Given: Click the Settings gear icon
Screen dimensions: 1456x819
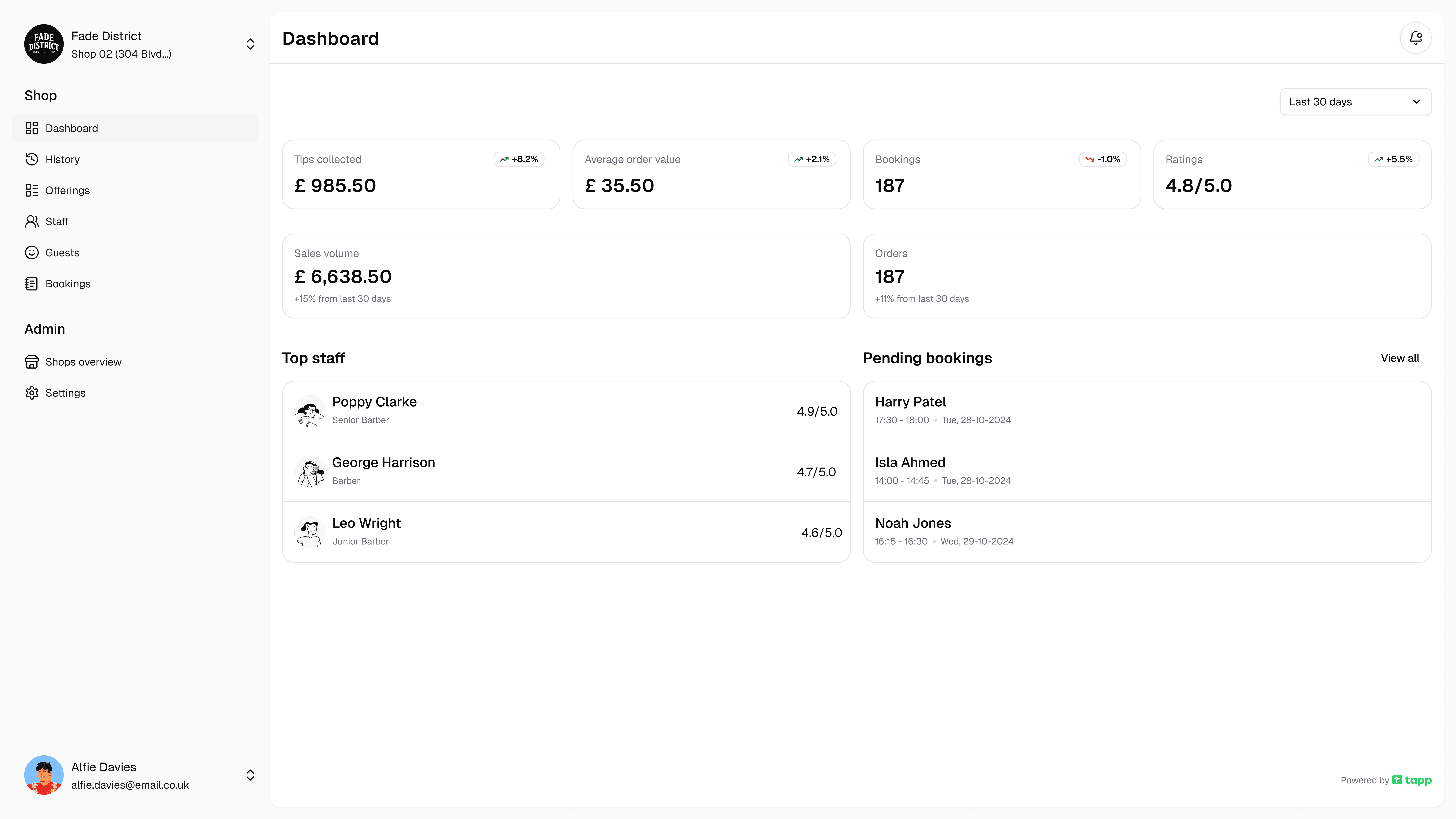Looking at the screenshot, I should [32, 393].
